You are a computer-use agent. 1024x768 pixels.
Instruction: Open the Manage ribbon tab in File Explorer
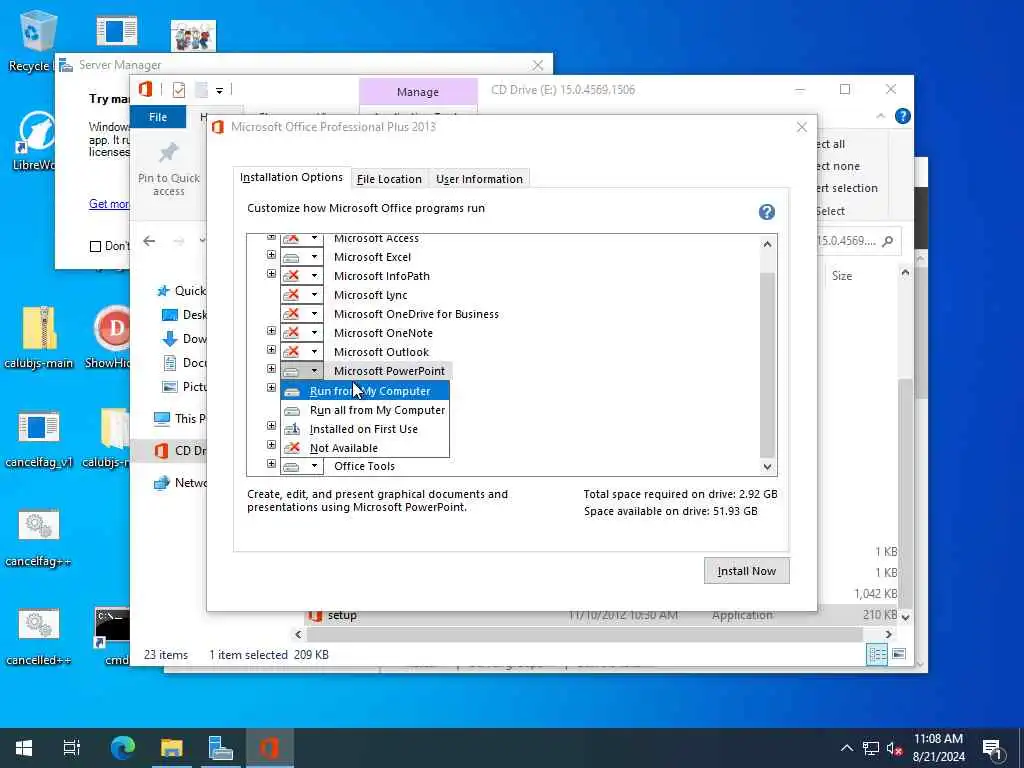pyautogui.click(x=418, y=92)
